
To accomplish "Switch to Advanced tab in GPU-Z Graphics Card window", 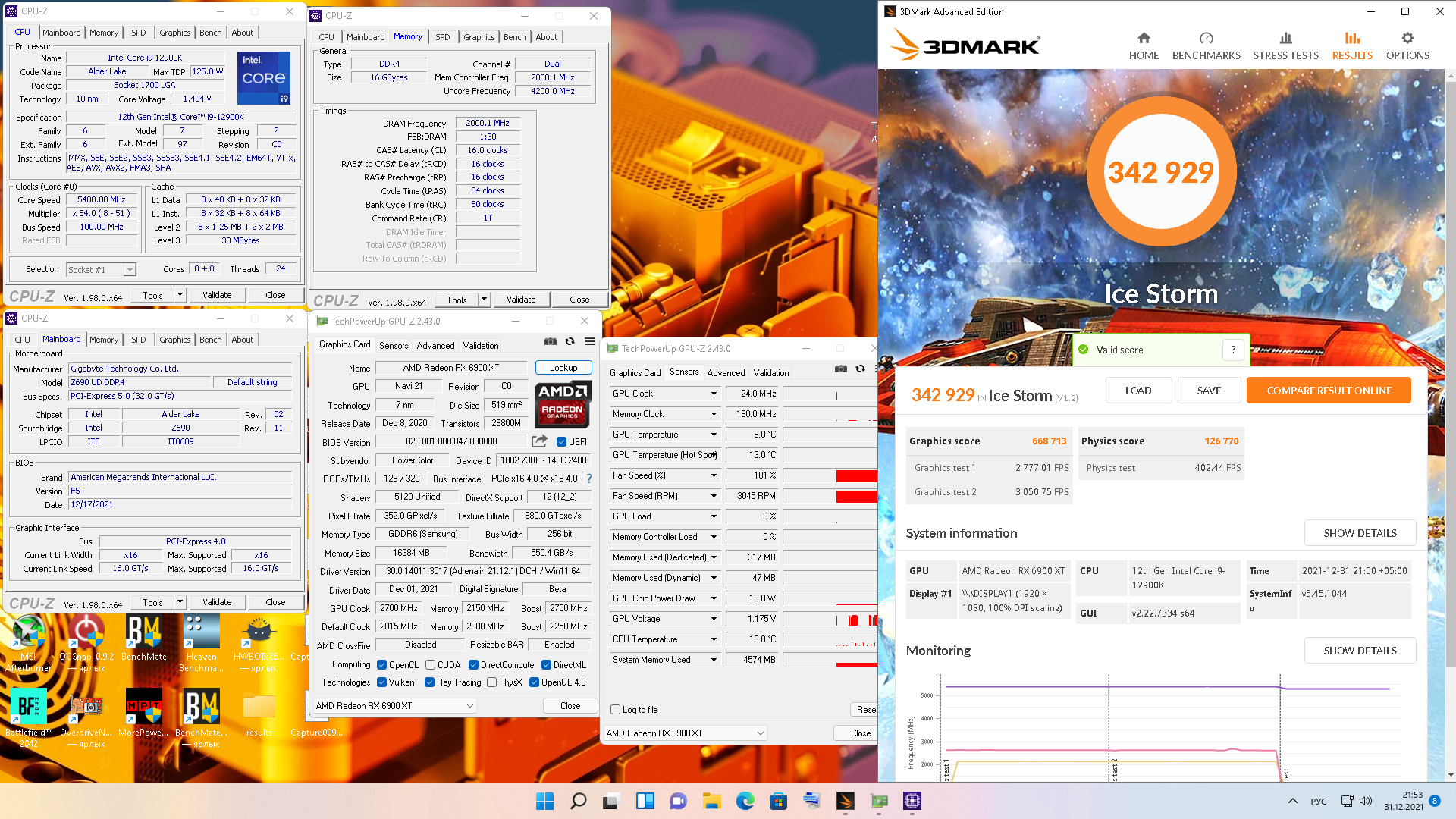I will [435, 345].
